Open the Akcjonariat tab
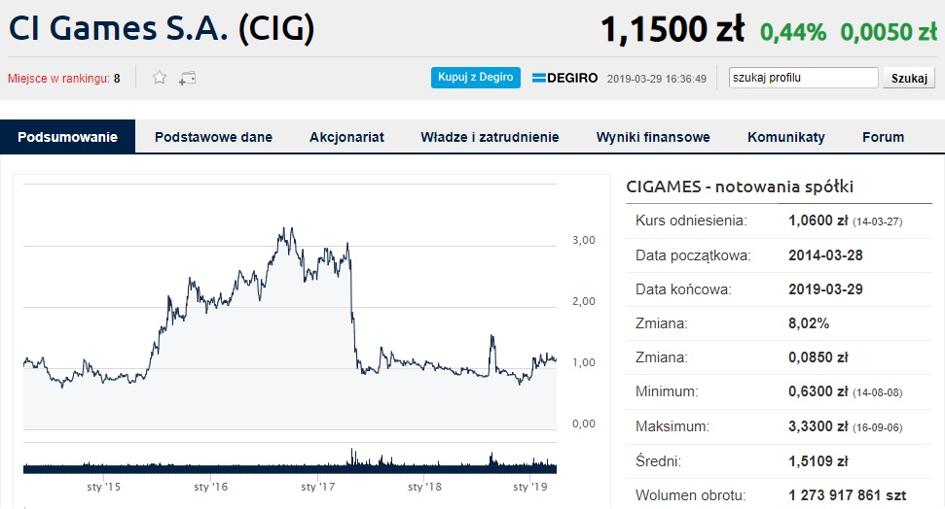 346,137
